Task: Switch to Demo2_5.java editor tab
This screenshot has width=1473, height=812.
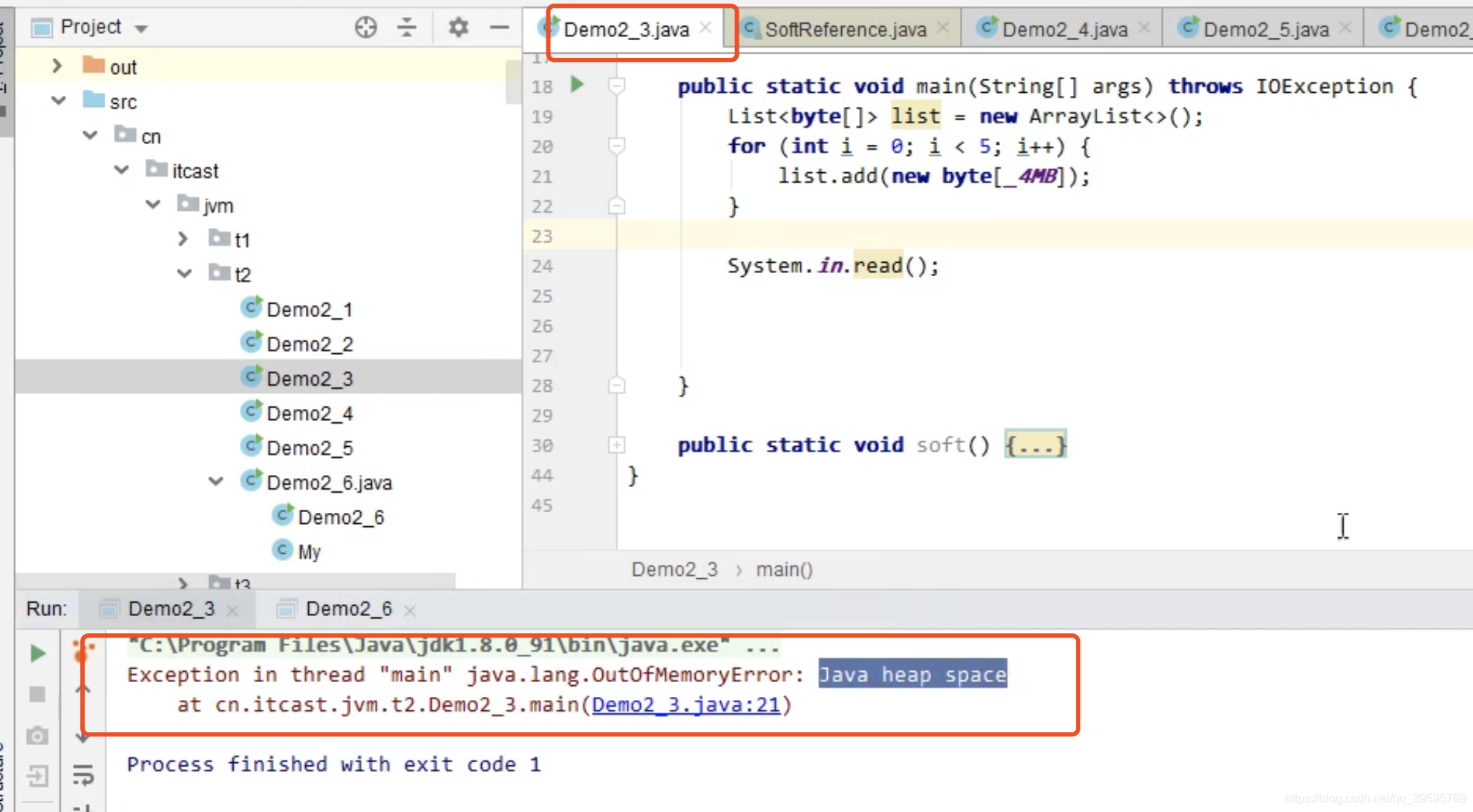Action: point(1265,30)
